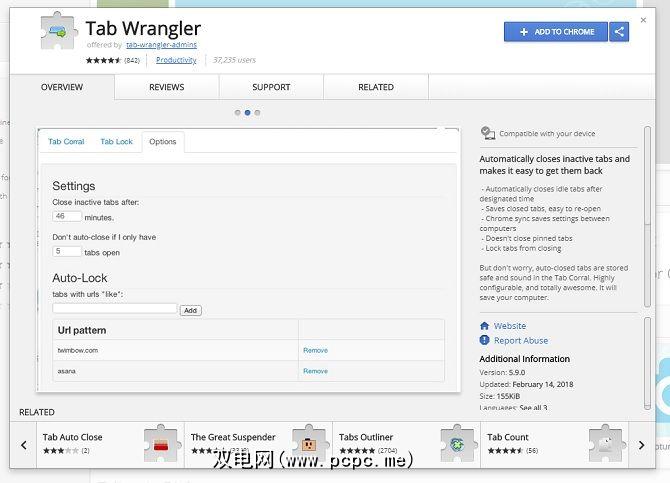The height and width of the screenshot is (483, 670).
Task: Open the Tab Corral tab in screenshot
Action: 66,141
